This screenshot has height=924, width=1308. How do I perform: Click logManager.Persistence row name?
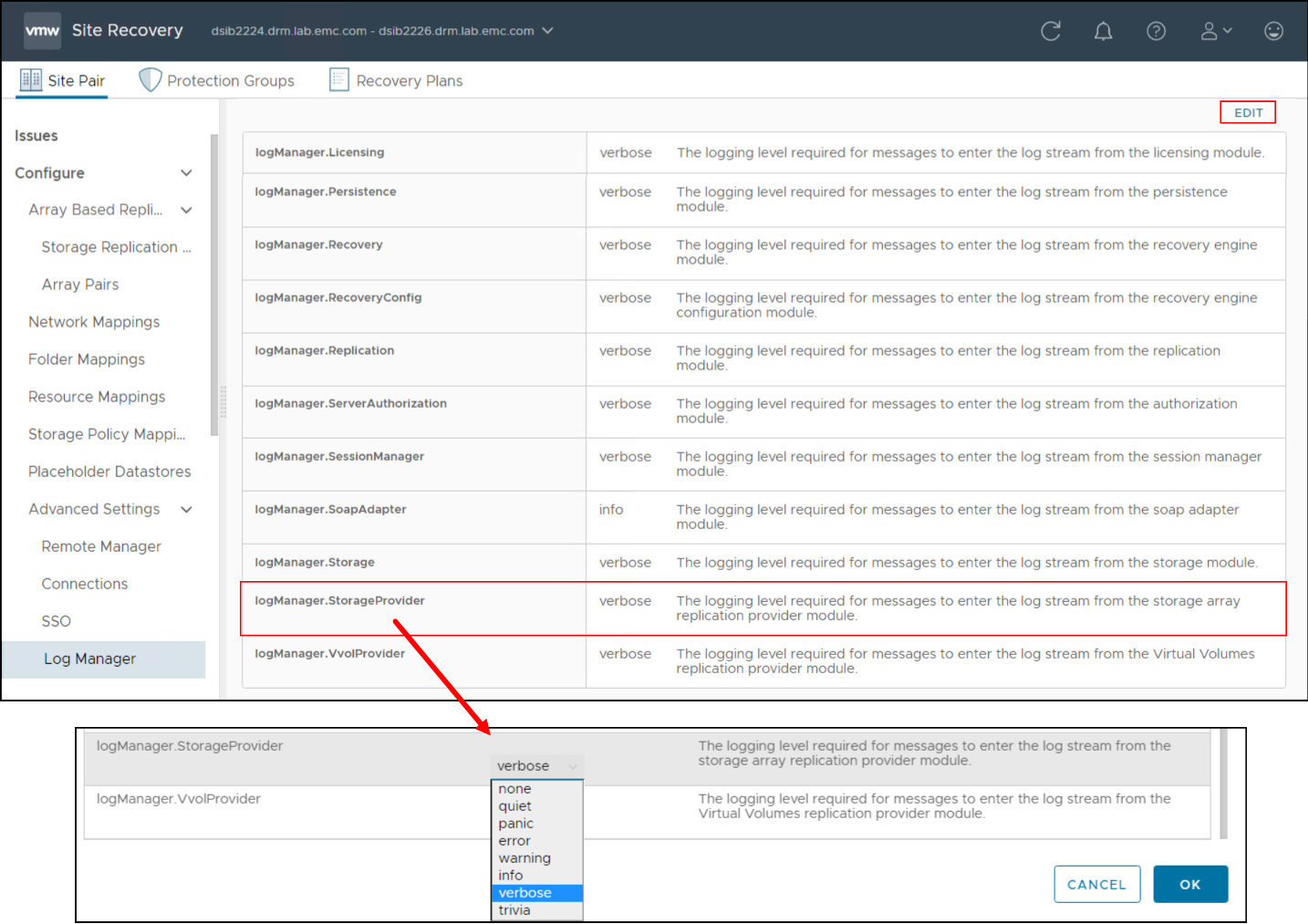click(x=326, y=192)
